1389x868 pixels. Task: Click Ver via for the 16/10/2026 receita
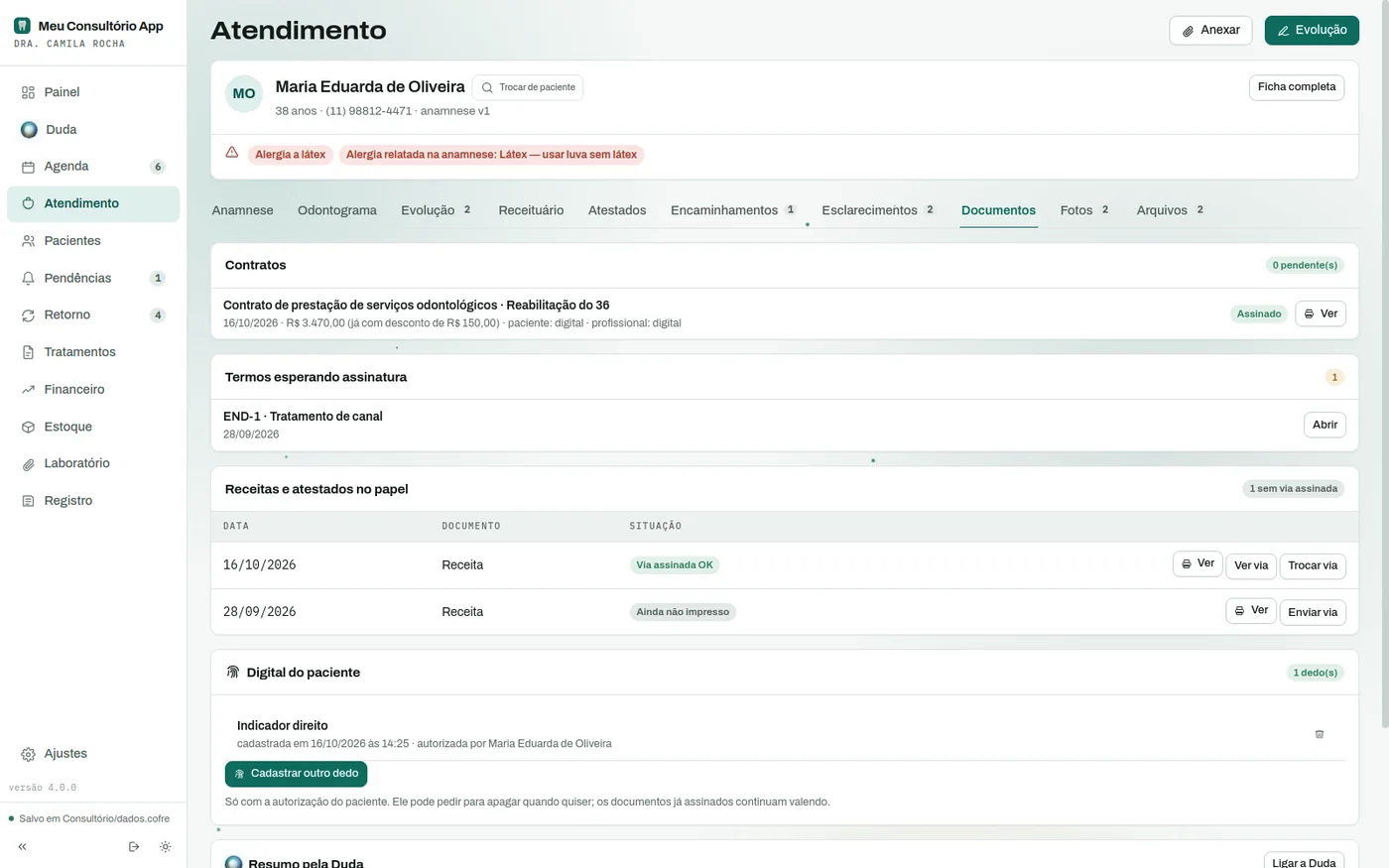point(1251,565)
